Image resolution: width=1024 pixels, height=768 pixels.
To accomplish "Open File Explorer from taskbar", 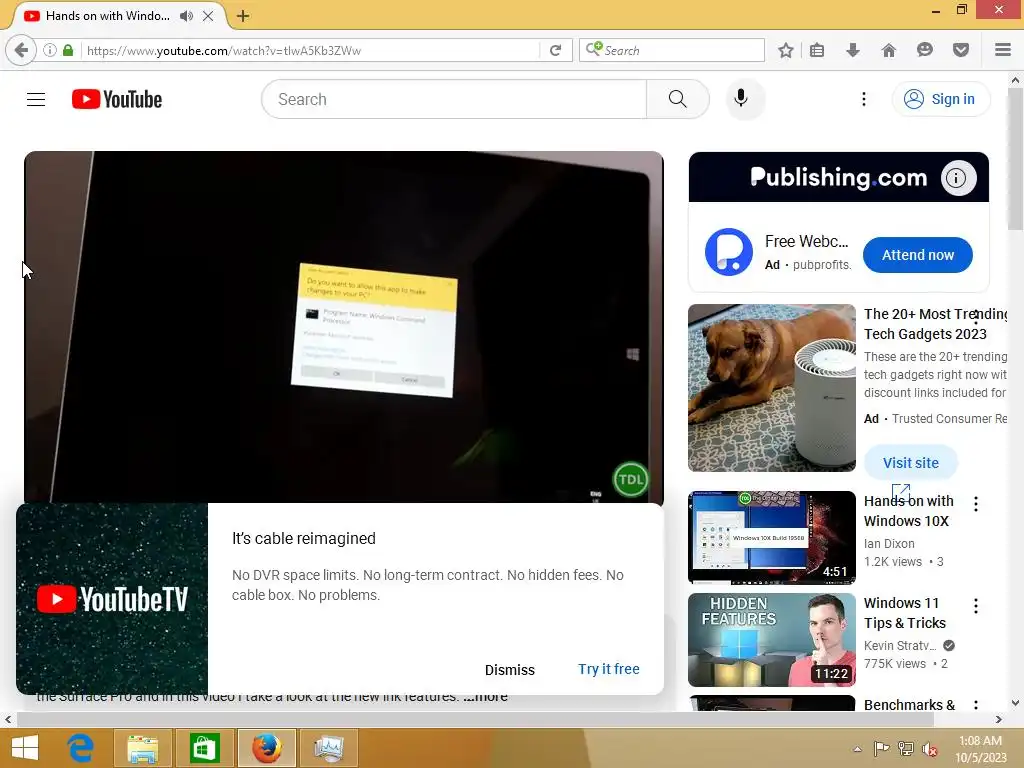I will pos(142,747).
